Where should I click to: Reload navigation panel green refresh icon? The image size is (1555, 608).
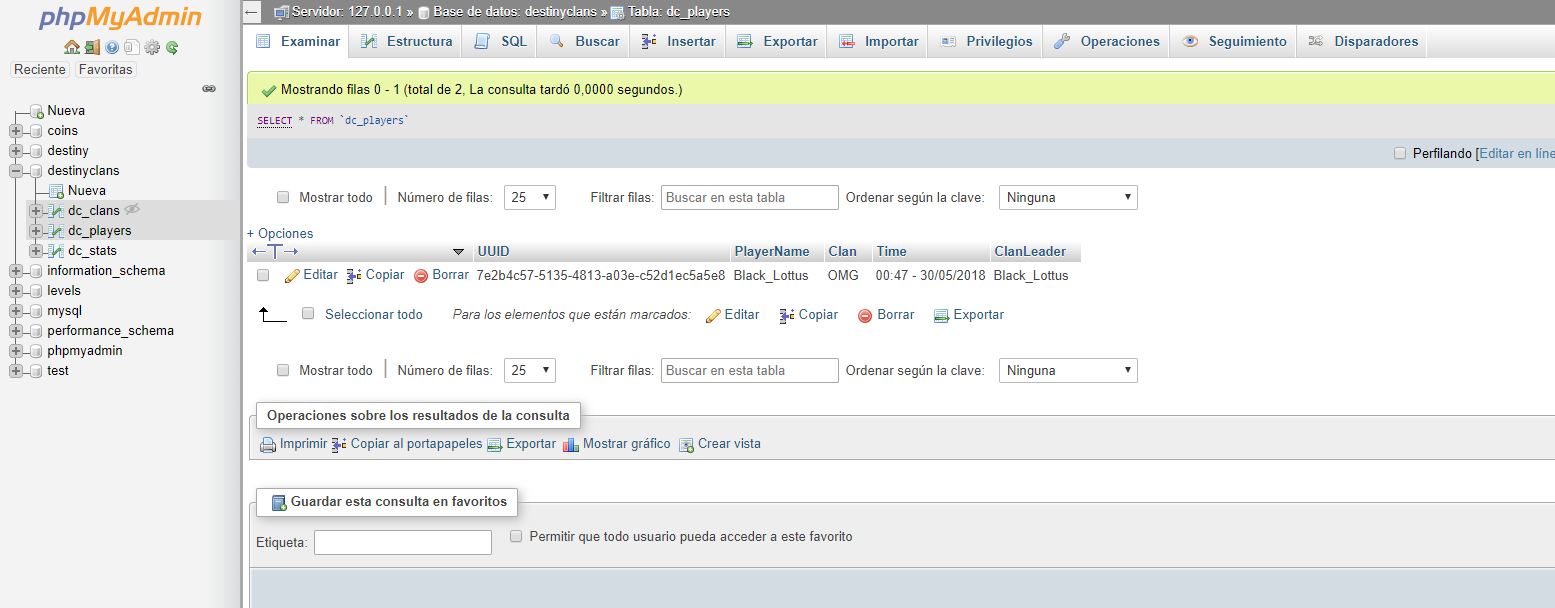tap(172, 47)
